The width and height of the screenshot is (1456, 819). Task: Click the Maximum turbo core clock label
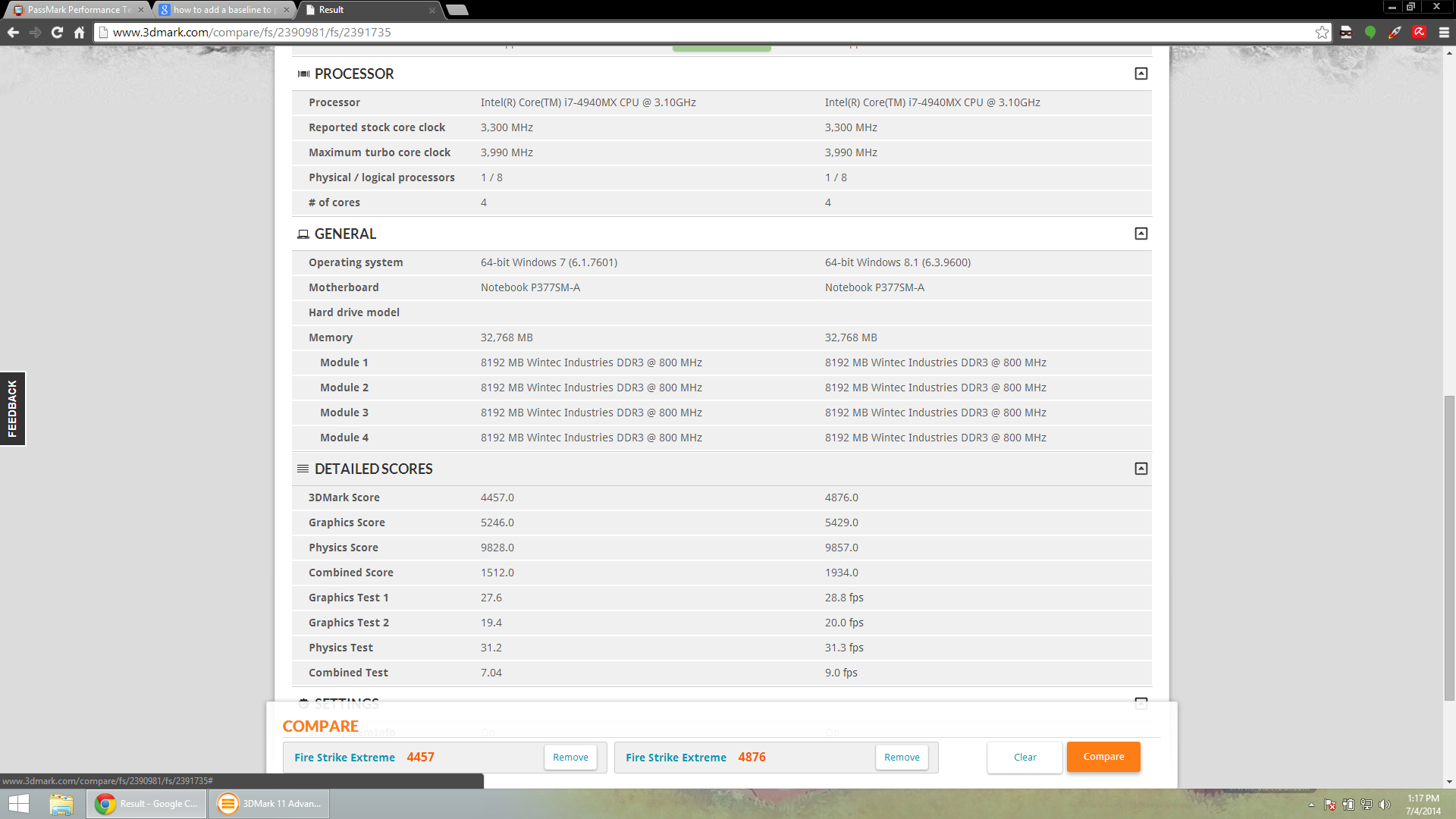coord(379,152)
